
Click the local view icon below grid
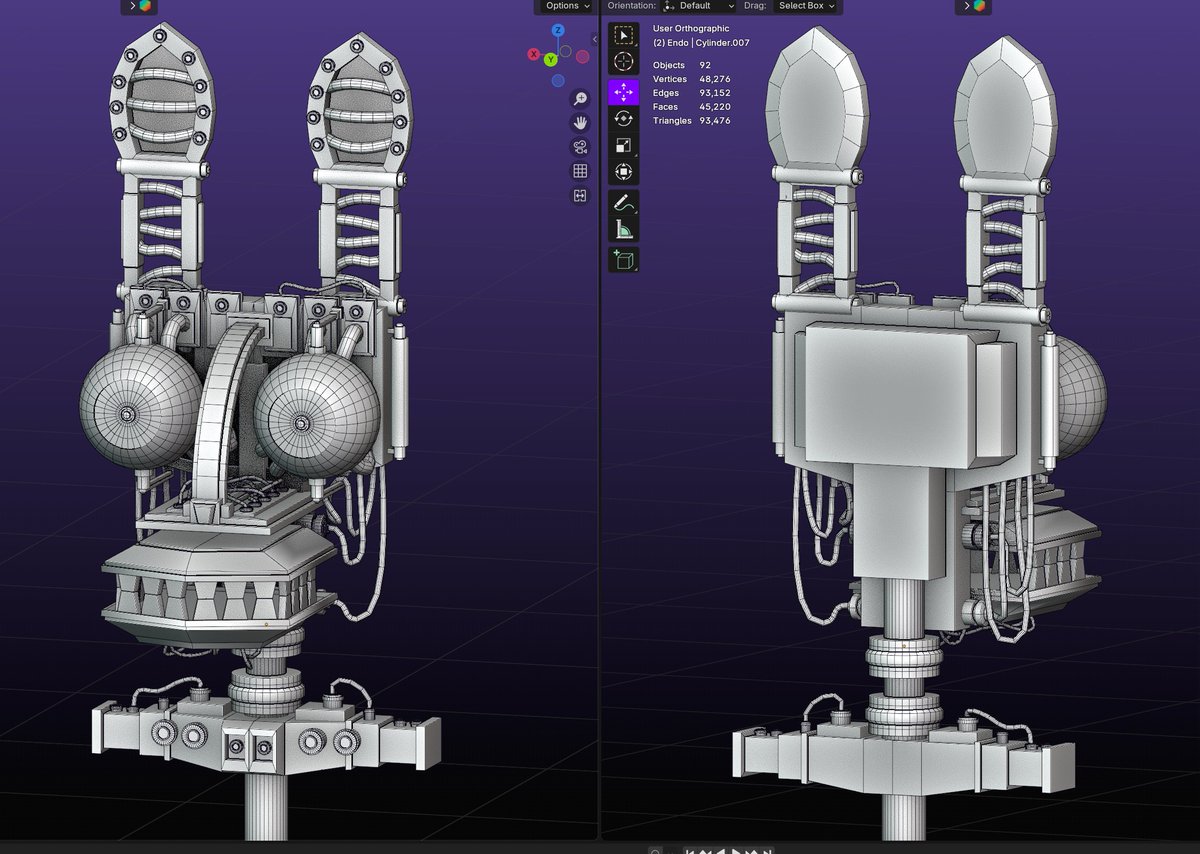pyautogui.click(x=580, y=196)
